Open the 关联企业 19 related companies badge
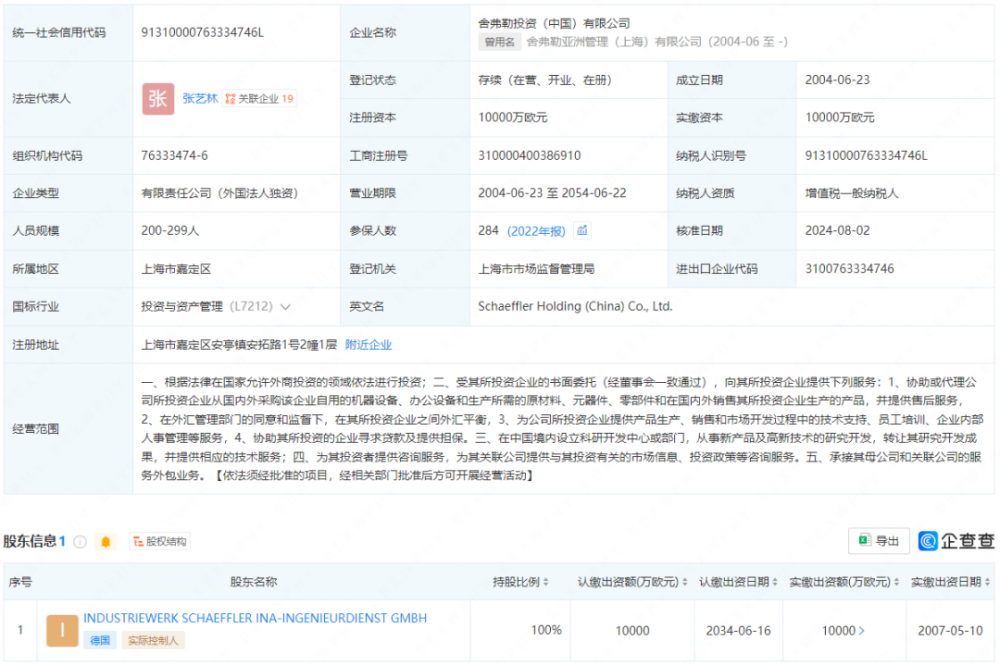This screenshot has width=1000, height=665. tap(260, 99)
